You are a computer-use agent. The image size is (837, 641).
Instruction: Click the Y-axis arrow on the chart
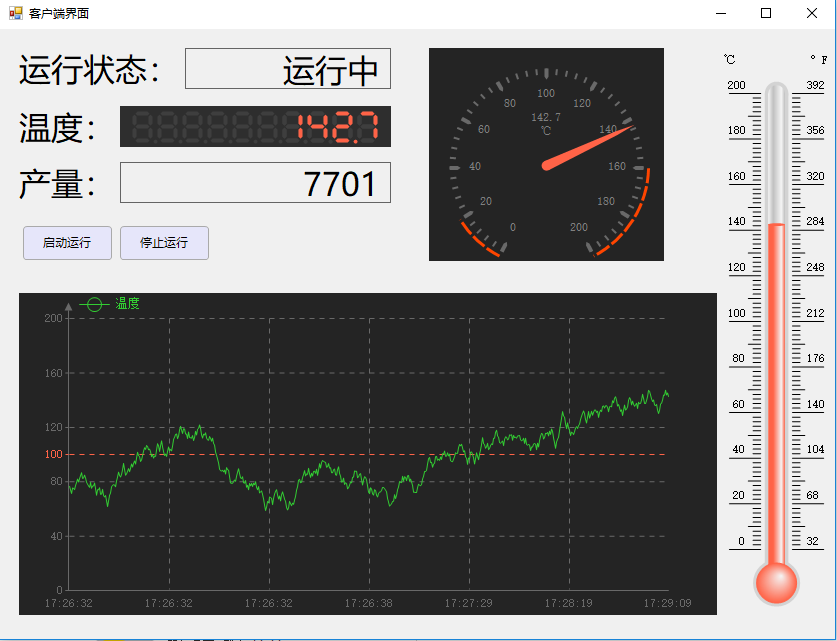68,307
